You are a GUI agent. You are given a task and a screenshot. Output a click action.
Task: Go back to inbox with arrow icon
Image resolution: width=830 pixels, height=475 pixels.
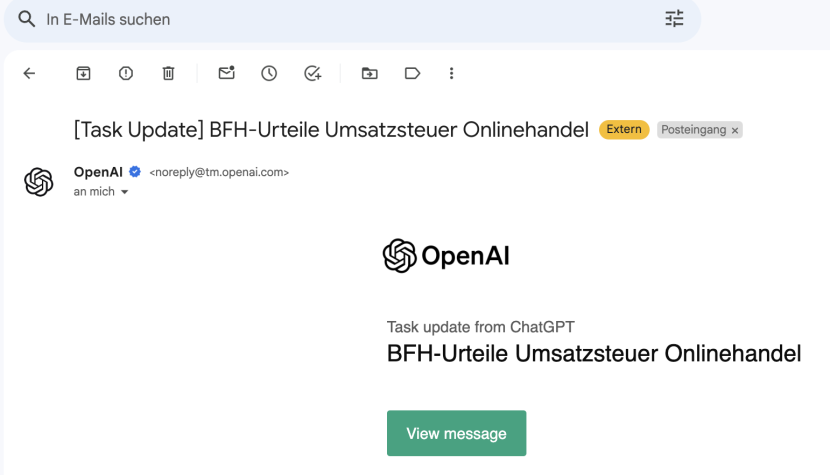point(29,73)
